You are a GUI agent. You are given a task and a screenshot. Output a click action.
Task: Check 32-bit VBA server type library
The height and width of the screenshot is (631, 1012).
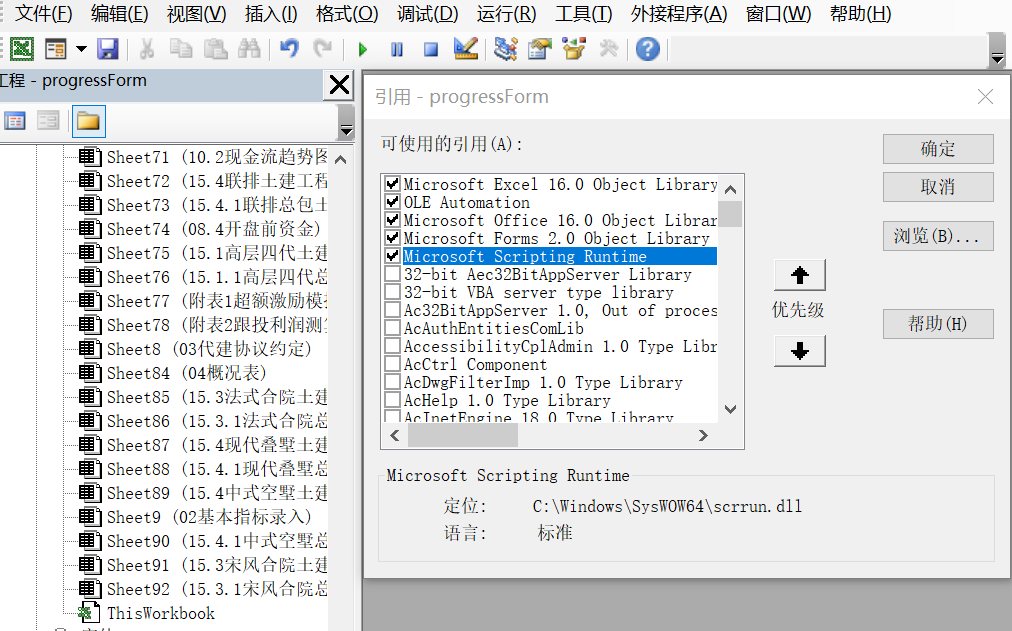tap(392, 292)
